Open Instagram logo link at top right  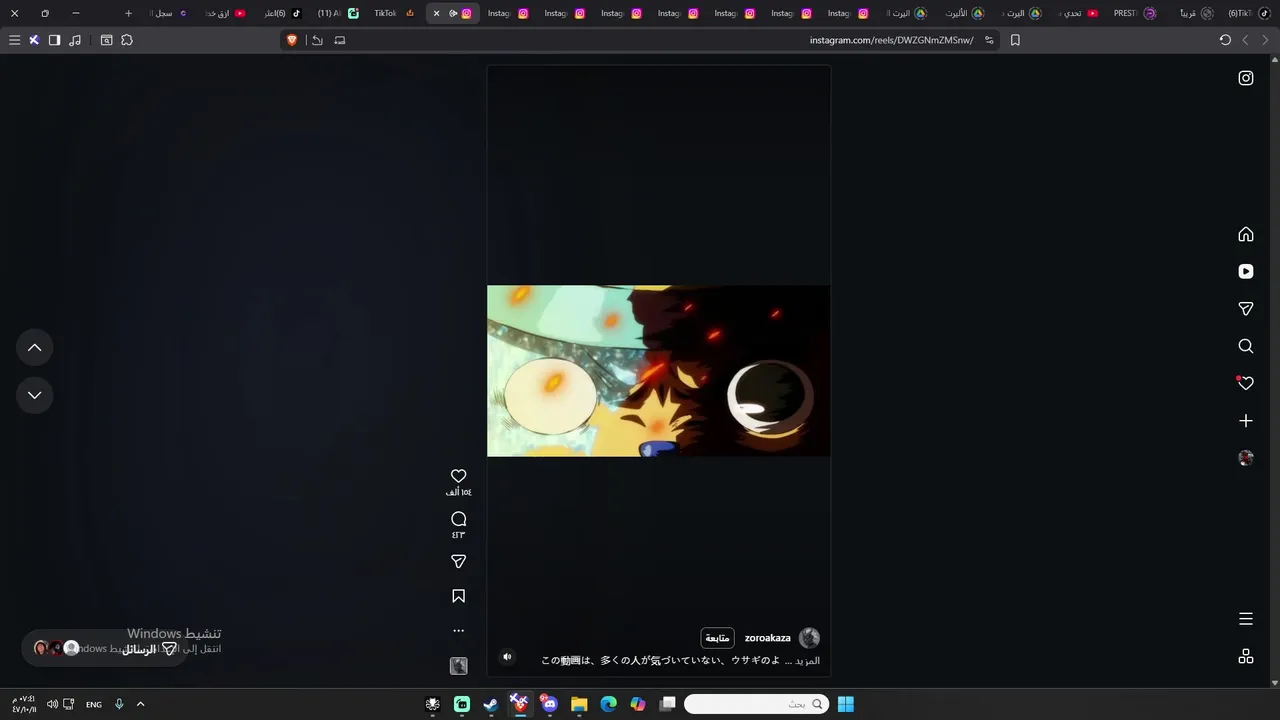[x=1246, y=78]
